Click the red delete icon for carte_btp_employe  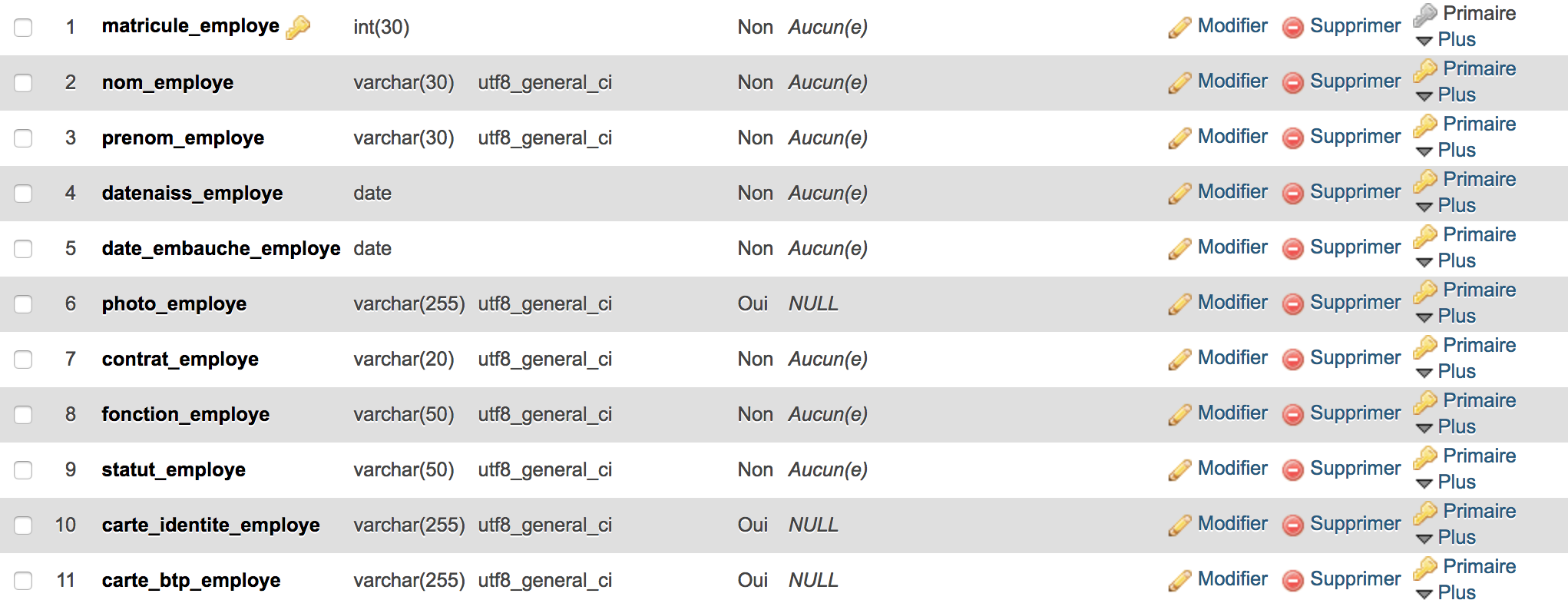[1293, 581]
